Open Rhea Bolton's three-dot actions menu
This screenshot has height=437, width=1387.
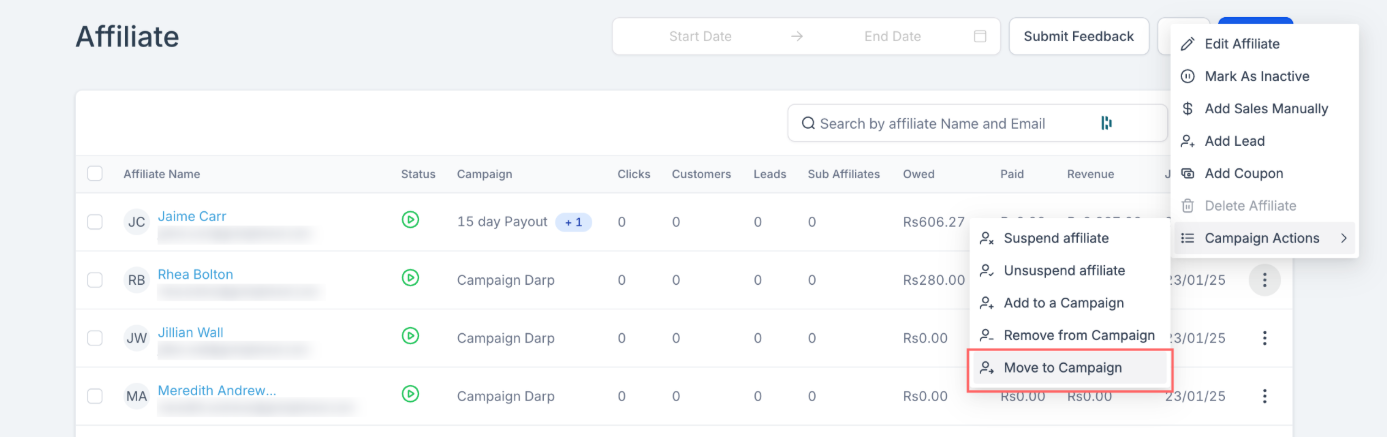1264,280
